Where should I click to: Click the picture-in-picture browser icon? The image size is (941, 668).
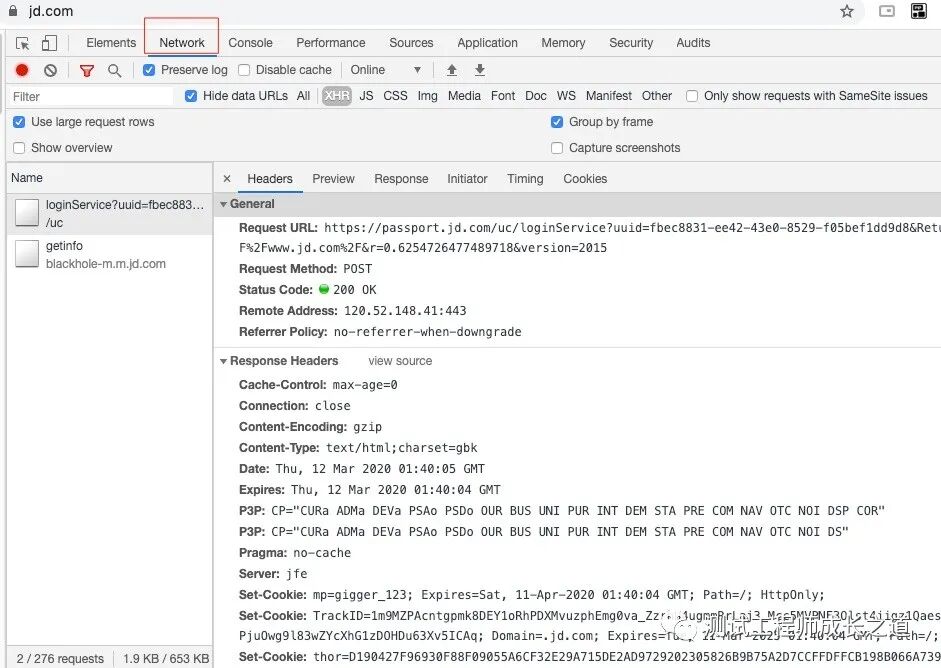point(886,11)
